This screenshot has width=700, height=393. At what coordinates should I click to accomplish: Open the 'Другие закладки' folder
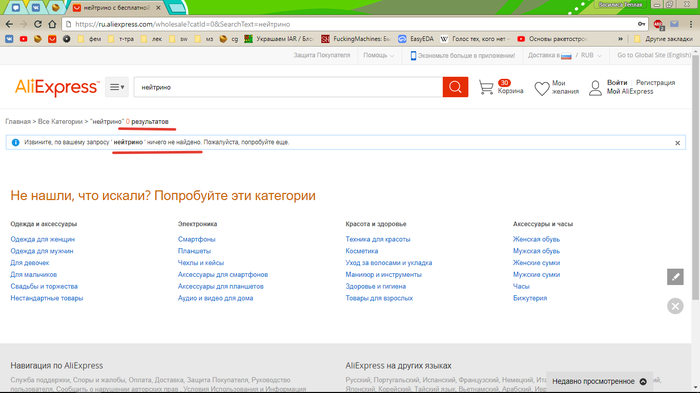pos(663,39)
